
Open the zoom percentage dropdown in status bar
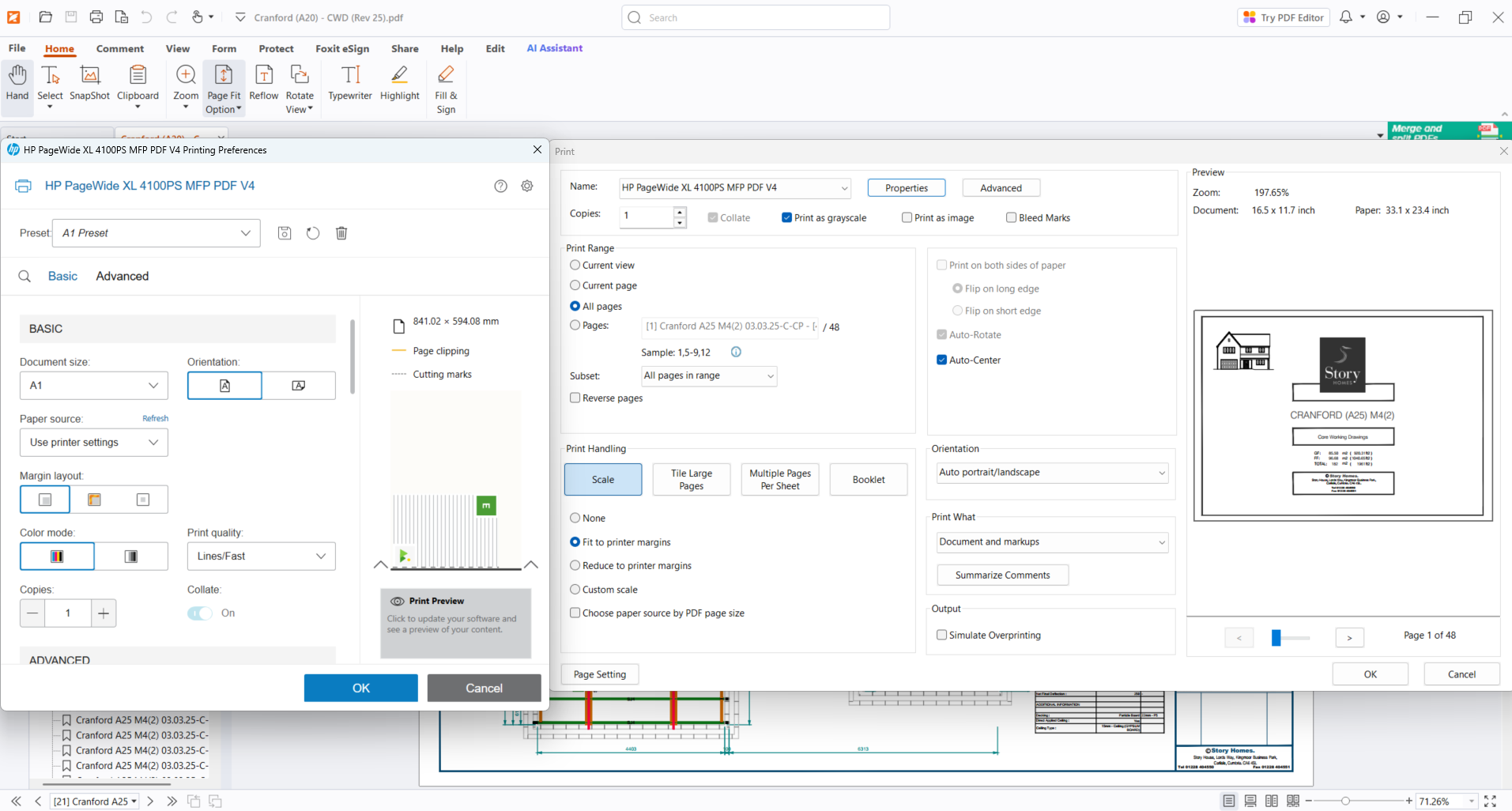point(1471,802)
